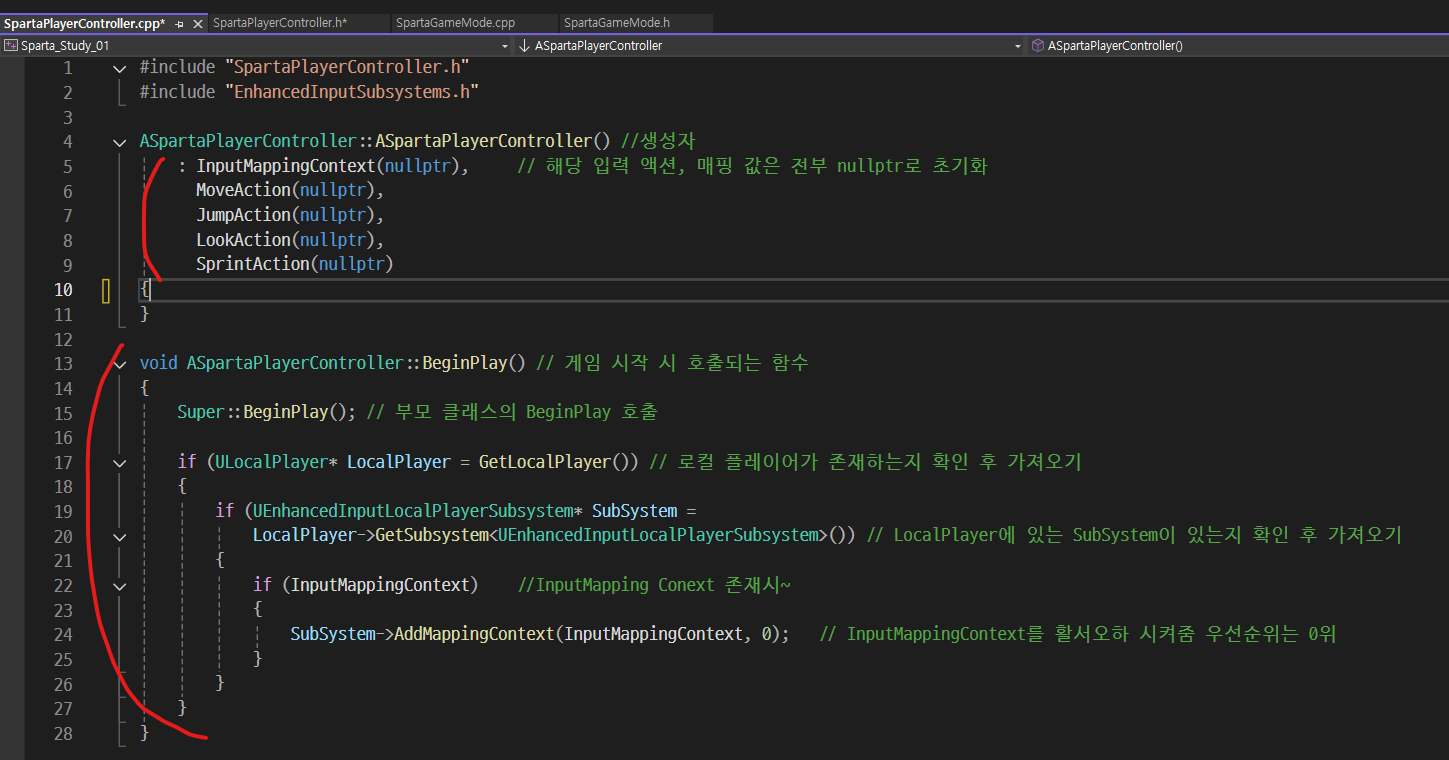
Task: Click the Sparta_Study_01 project icon
Action: click(x=11, y=45)
